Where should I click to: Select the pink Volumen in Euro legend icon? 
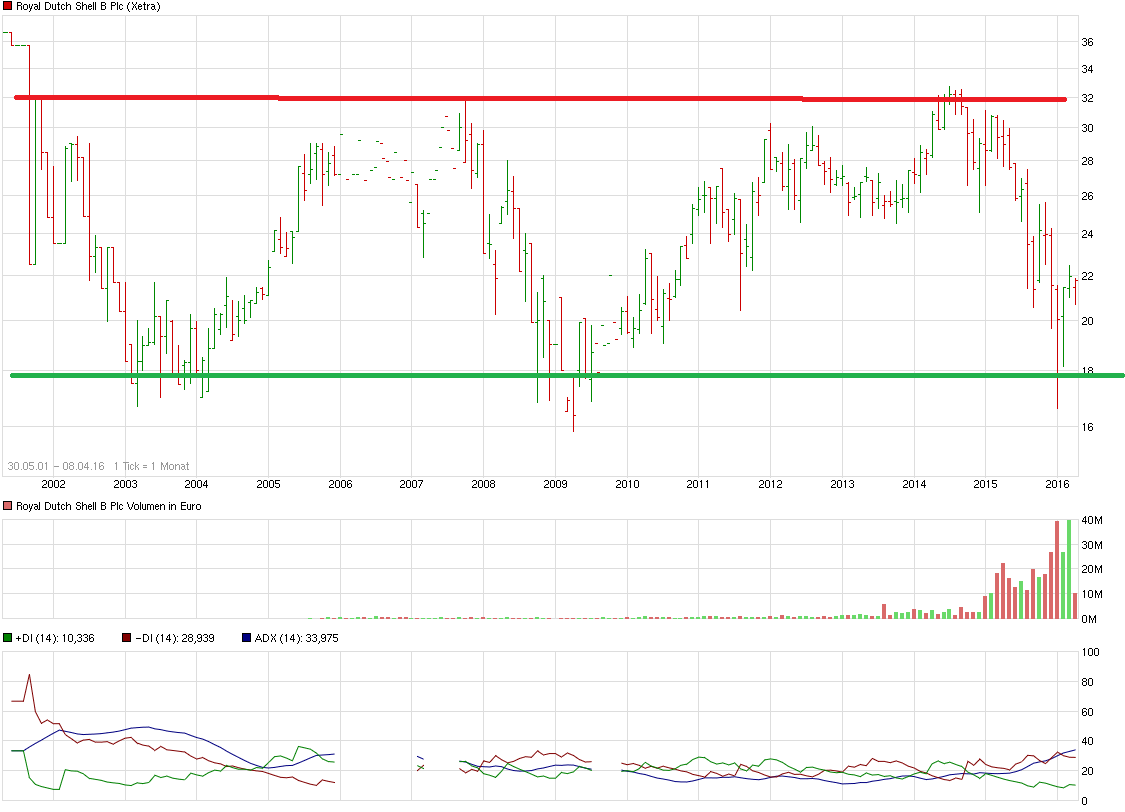pyautogui.click(x=7, y=506)
